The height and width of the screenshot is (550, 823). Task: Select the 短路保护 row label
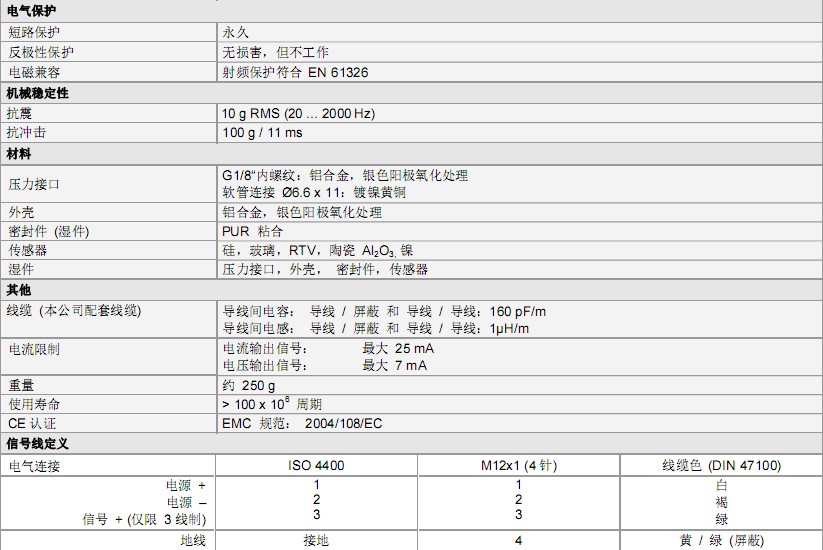[x=35, y=32]
